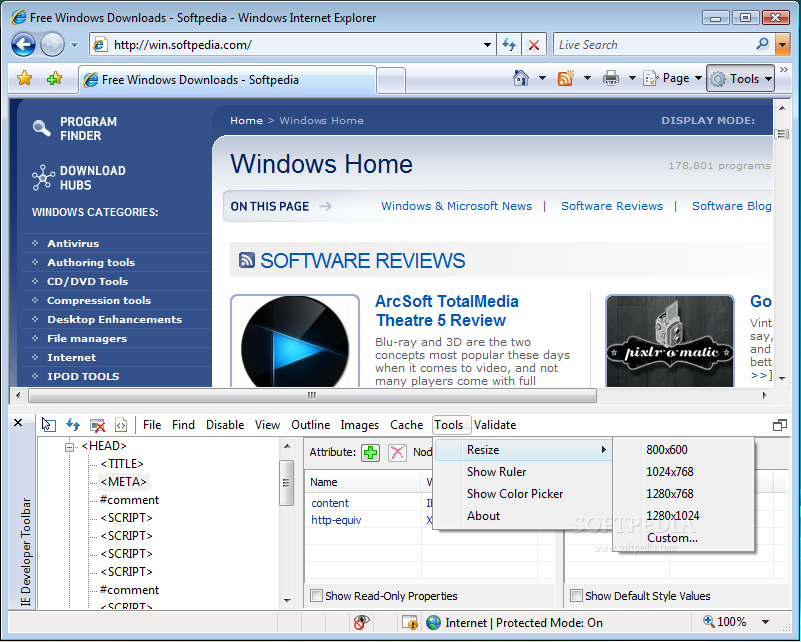Open the Developer Toolbar View menu
Viewport: 801px width, 642px height.
[x=267, y=424]
